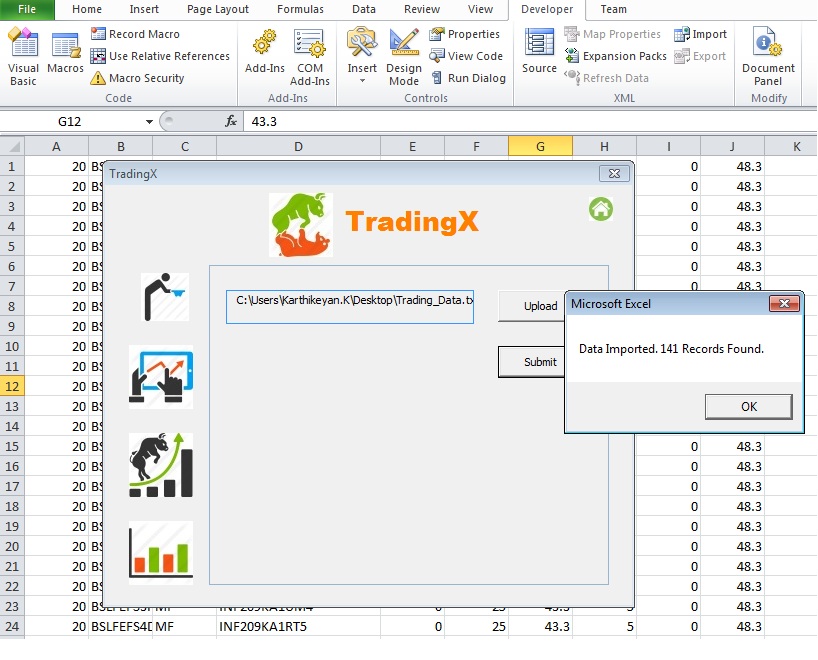The width and height of the screenshot is (818, 660).
Task: Open the File tab
Action: pyautogui.click(x=27, y=9)
